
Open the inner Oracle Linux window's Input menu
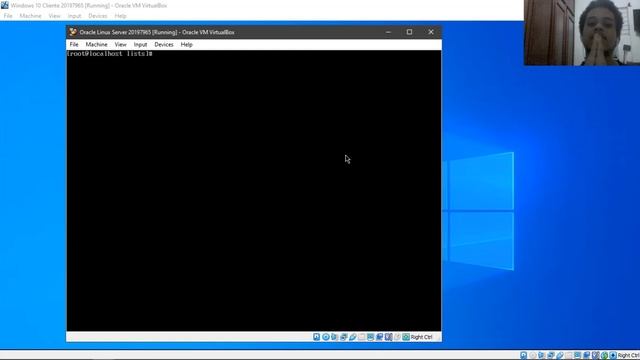[140, 44]
